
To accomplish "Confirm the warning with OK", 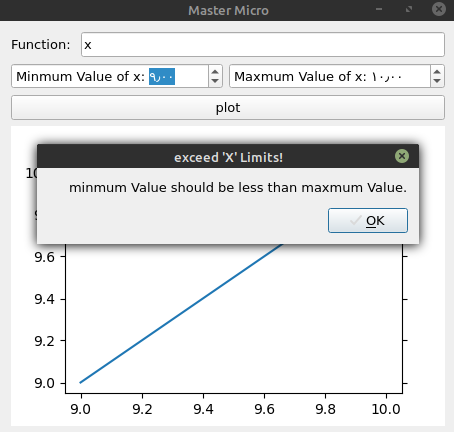I will 368,220.
